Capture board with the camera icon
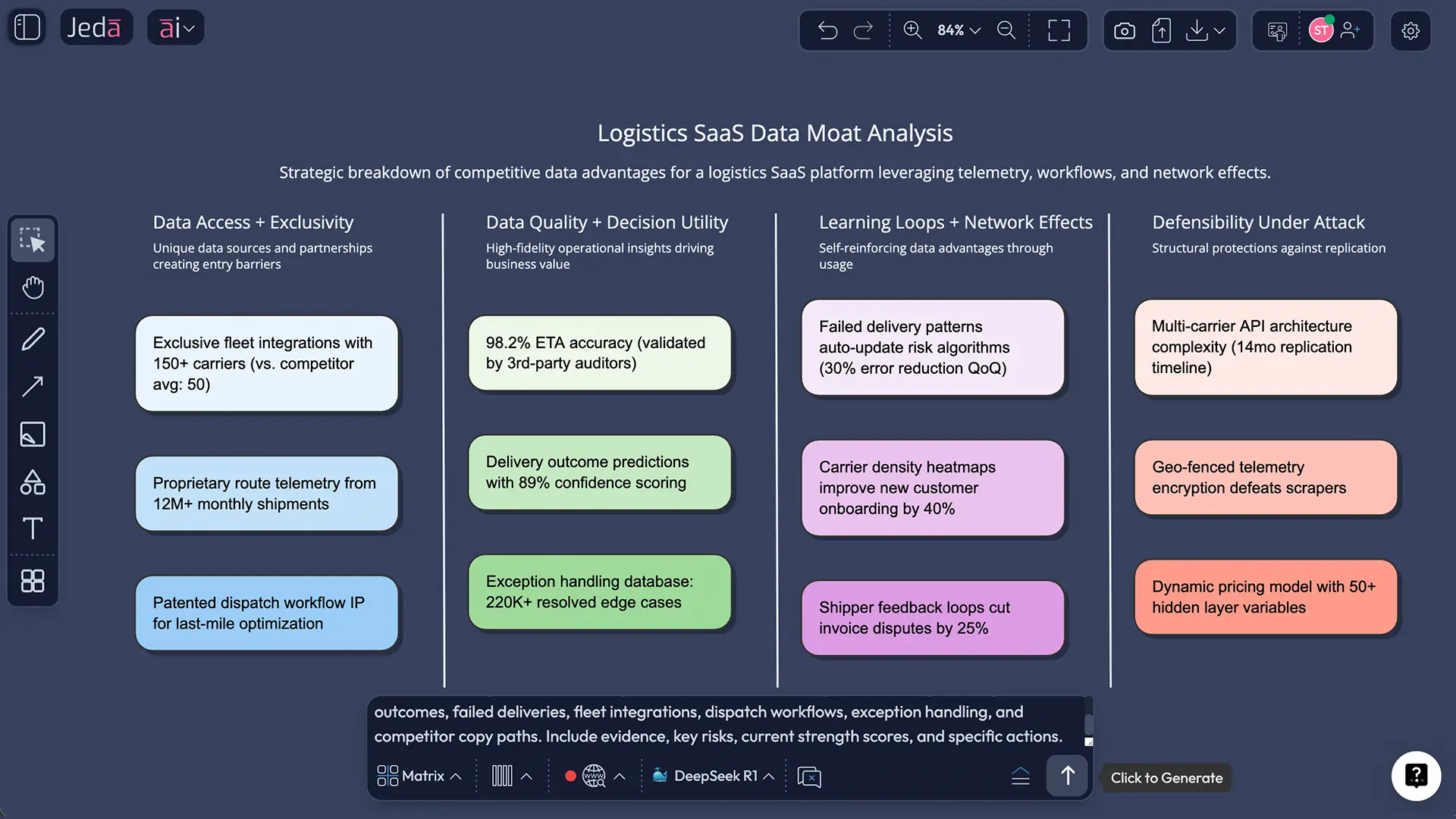The height and width of the screenshot is (819, 1456). [1125, 30]
